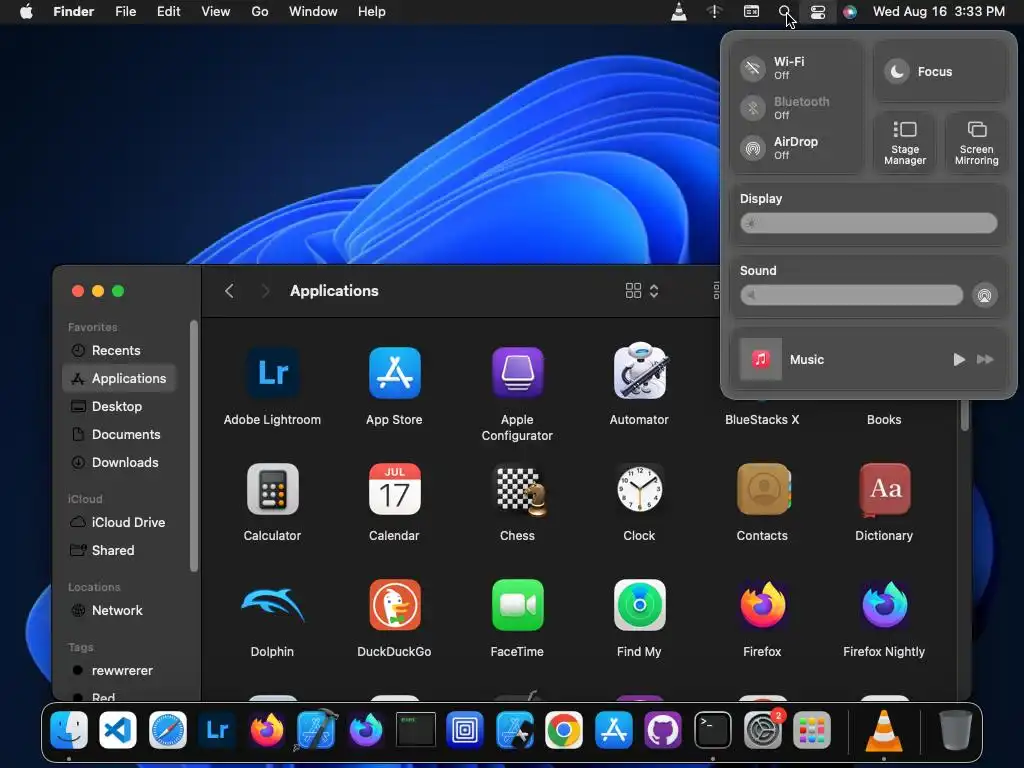Open the Trash in the Dock
The width and height of the screenshot is (1024, 768).
pos(955,729)
